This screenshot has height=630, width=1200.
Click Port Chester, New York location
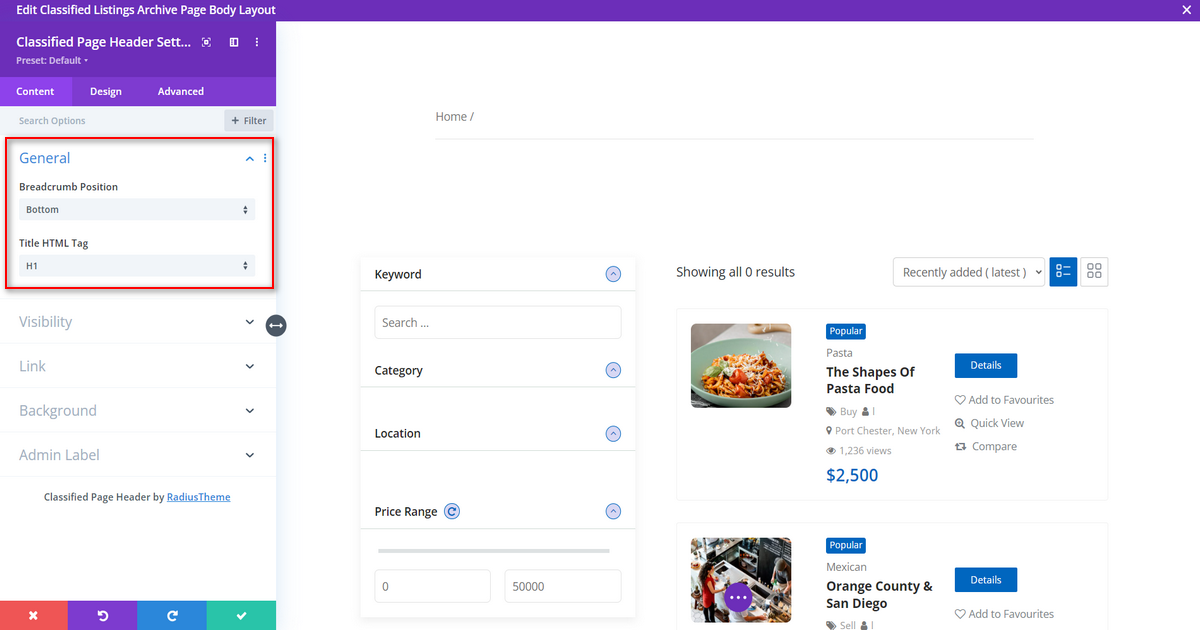pyautogui.click(x=888, y=431)
